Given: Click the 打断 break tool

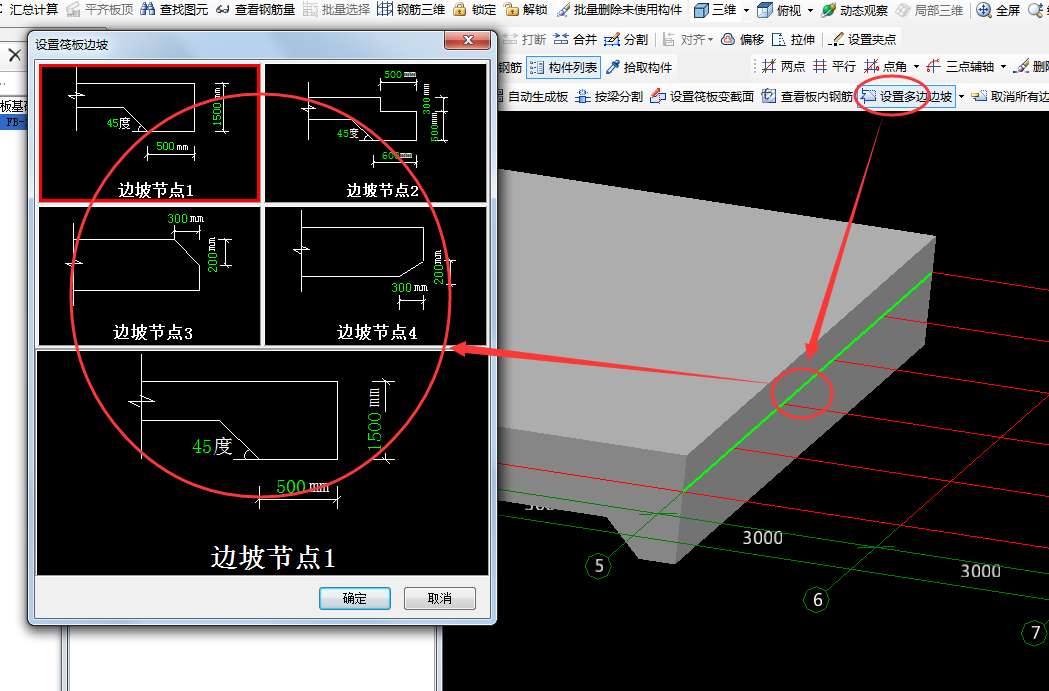Looking at the screenshot, I should pos(524,39).
